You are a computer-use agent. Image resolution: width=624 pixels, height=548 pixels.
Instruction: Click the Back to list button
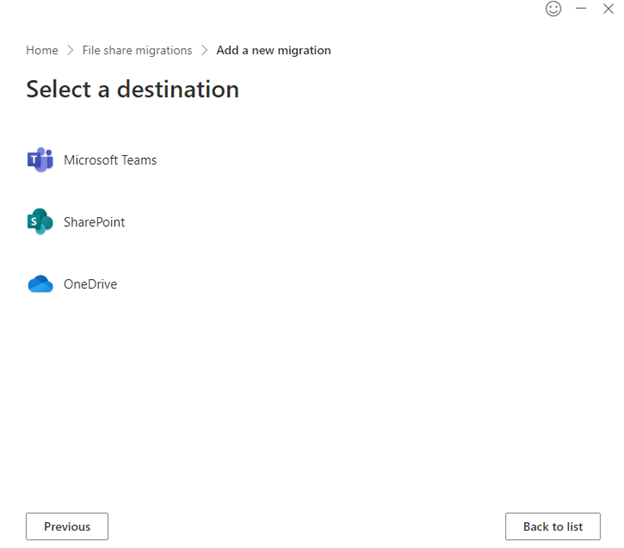pyautogui.click(x=552, y=527)
